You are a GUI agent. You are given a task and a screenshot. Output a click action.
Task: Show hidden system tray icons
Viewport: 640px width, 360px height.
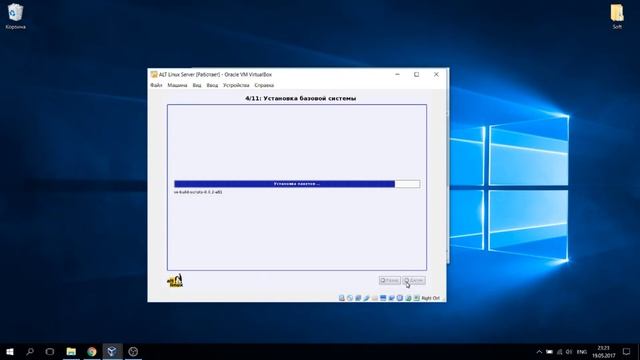coord(539,351)
